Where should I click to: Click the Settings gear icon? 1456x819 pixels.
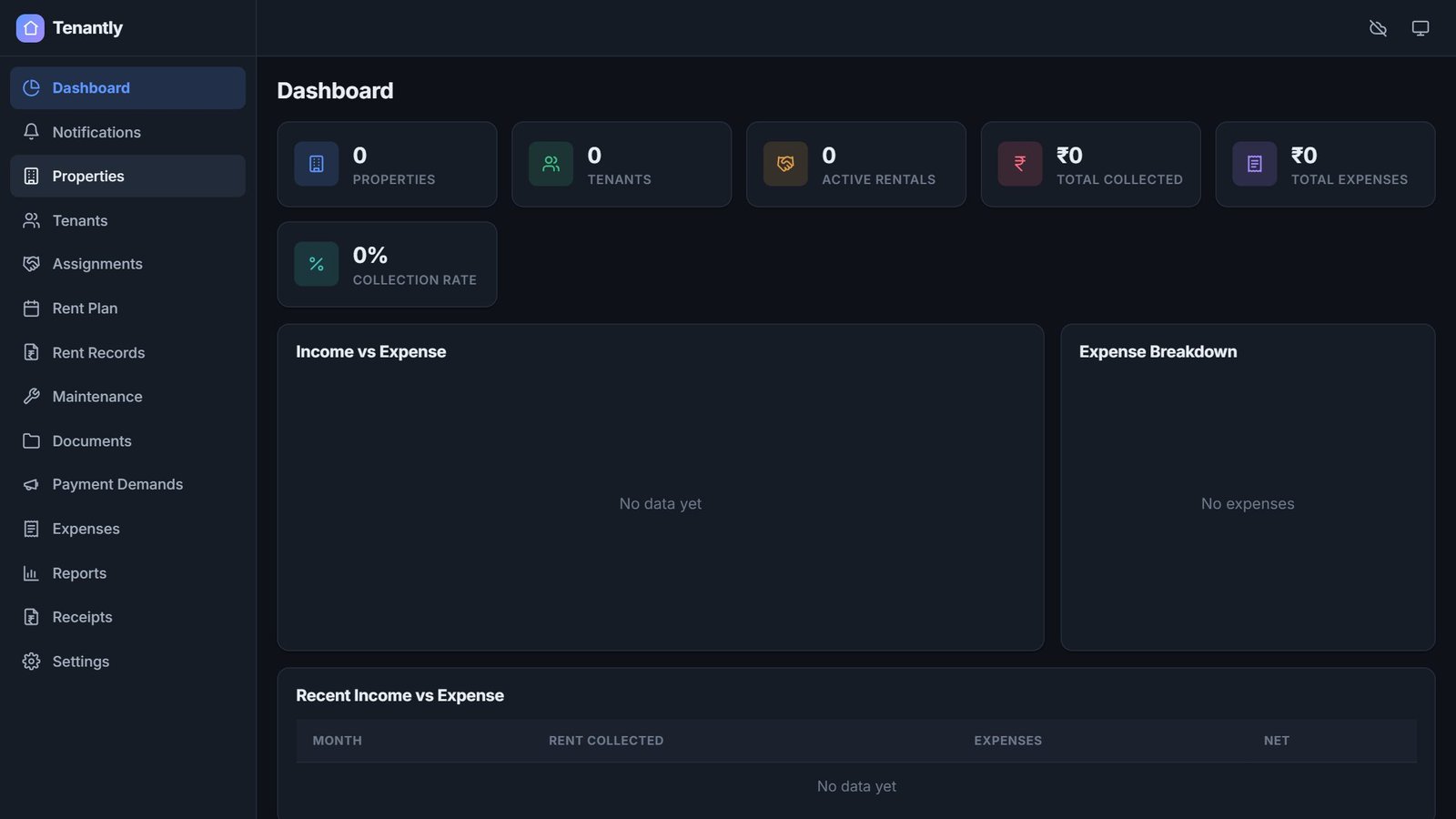tap(31, 662)
